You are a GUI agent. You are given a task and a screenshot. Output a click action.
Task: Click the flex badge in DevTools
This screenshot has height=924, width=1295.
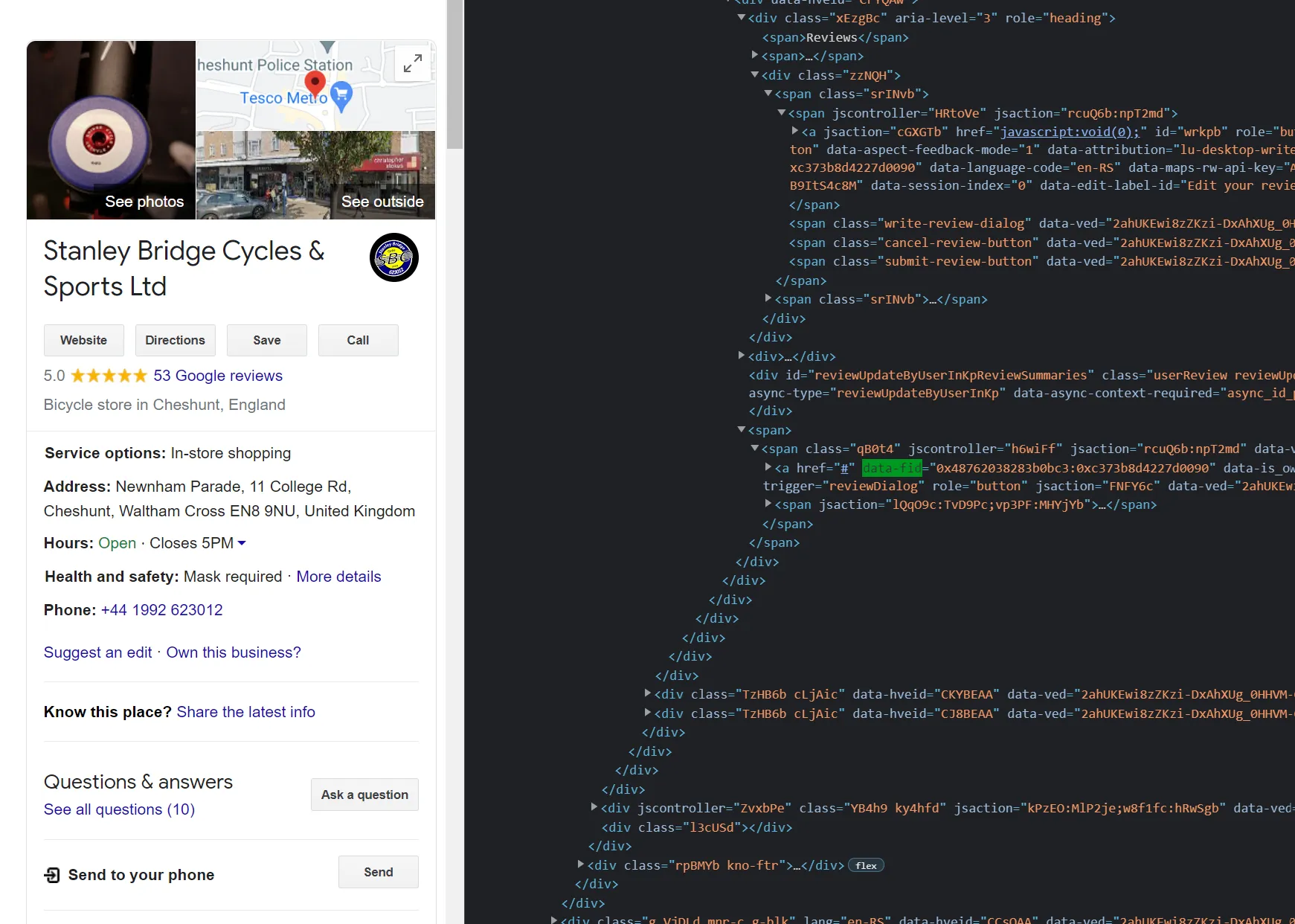[x=866, y=865]
